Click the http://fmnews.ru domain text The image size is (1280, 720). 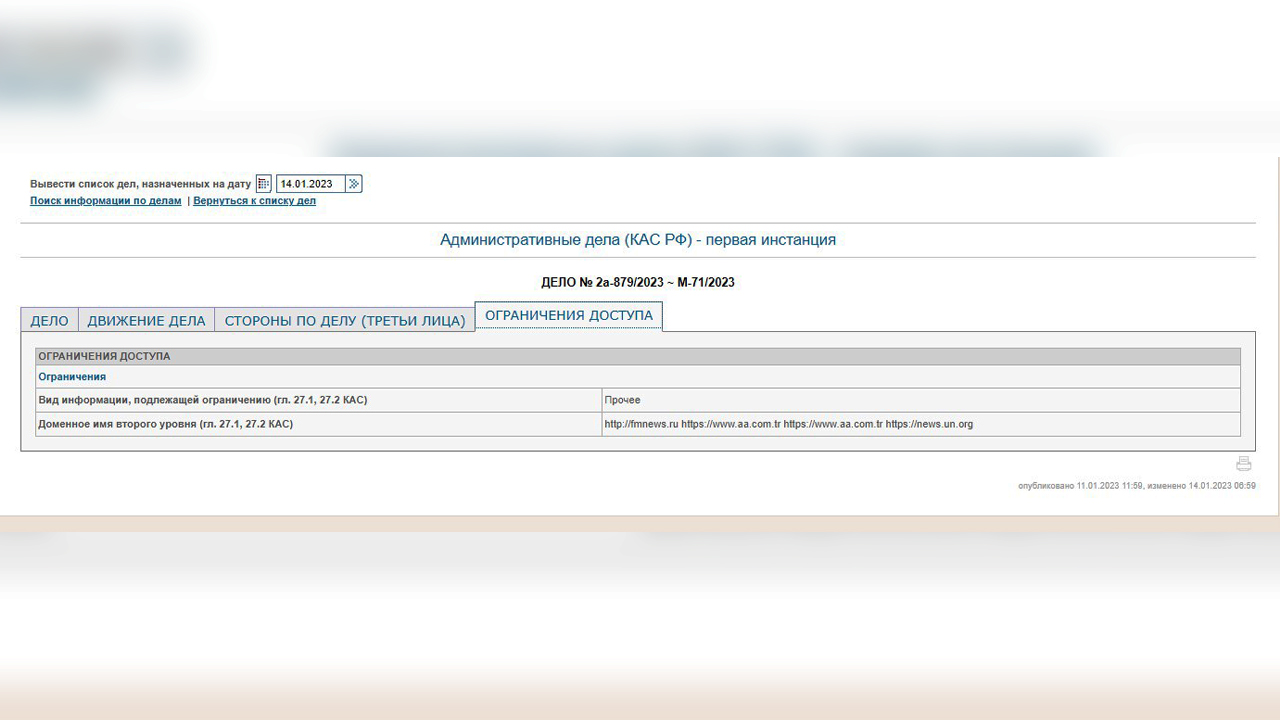[x=641, y=424]
